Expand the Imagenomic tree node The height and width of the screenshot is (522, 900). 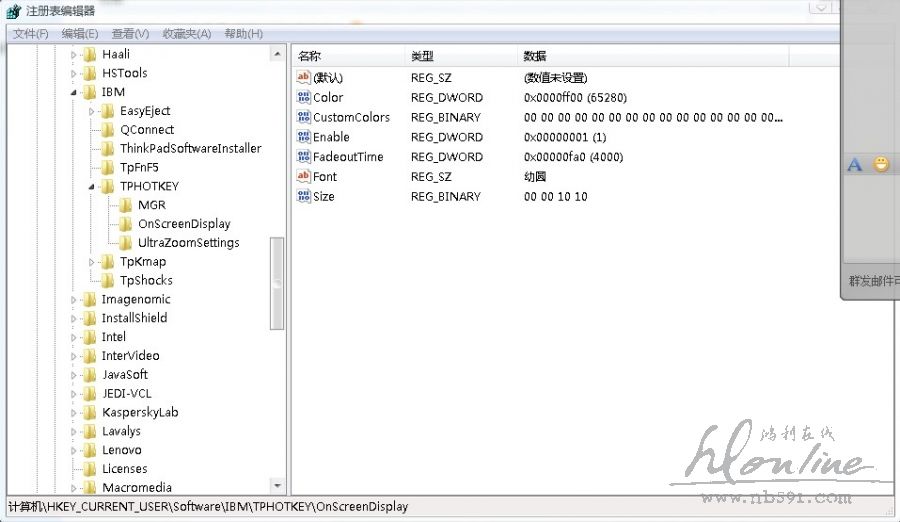coord(73,300)
